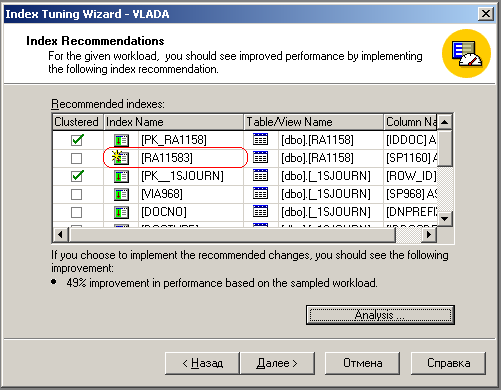Click the table icon in the [DOCNO] row

click(x=260, y=211)
